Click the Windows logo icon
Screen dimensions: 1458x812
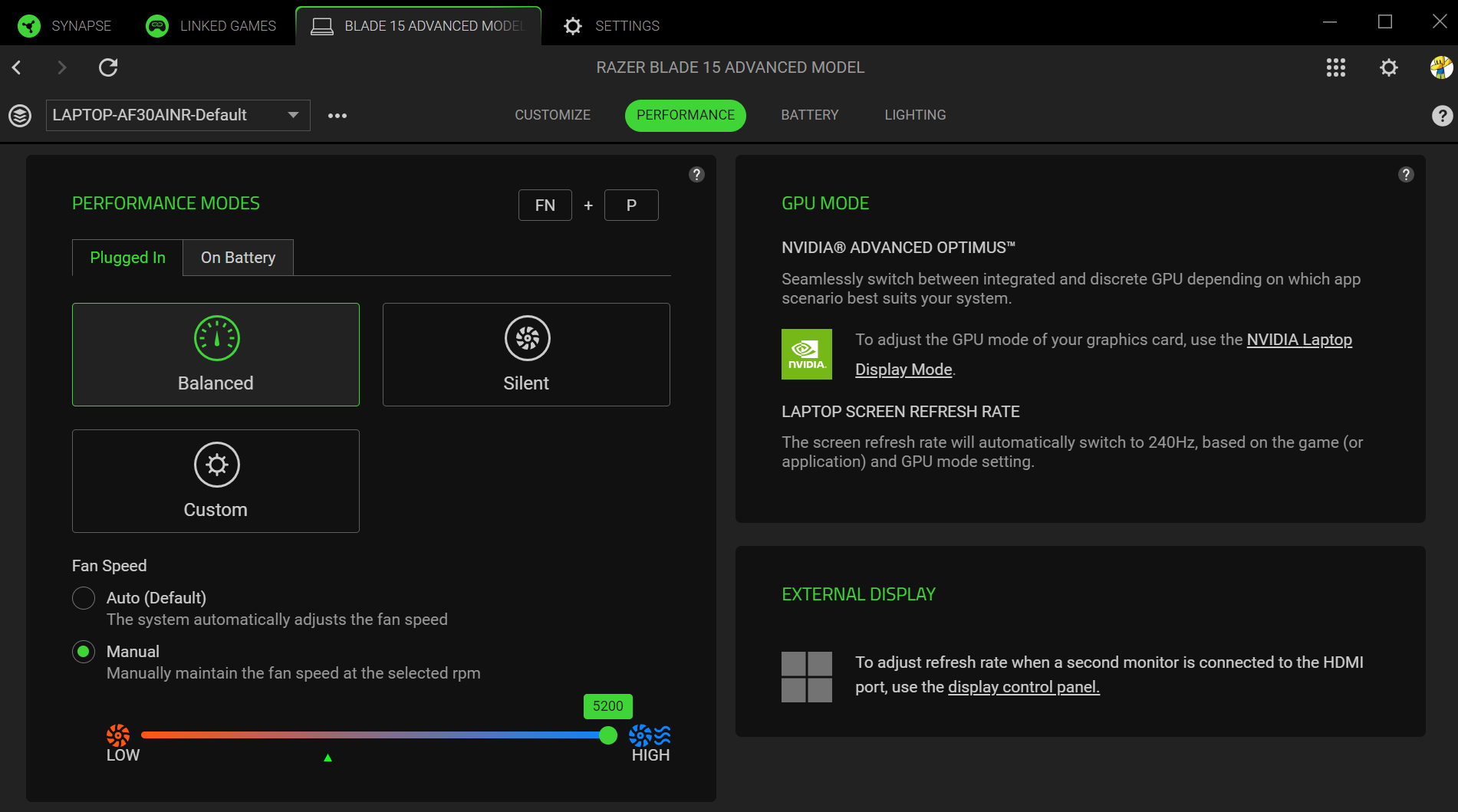(807, 677)
